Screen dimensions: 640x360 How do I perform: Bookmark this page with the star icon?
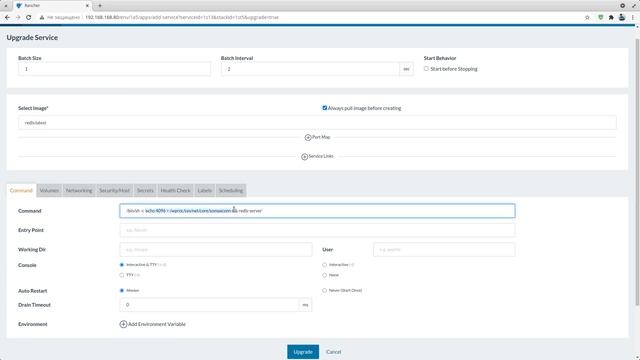click(587, 18)
